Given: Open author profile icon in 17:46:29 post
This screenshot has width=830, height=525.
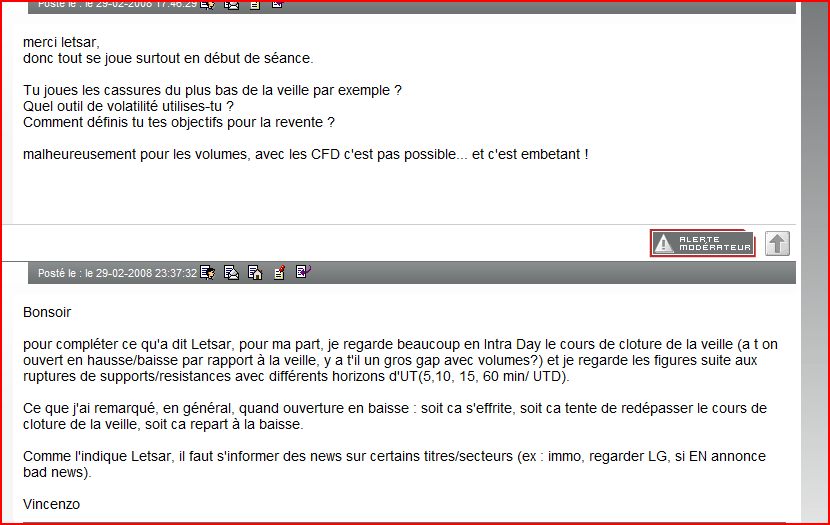Looking at the screenshot, I should click(x=208, y=4).
